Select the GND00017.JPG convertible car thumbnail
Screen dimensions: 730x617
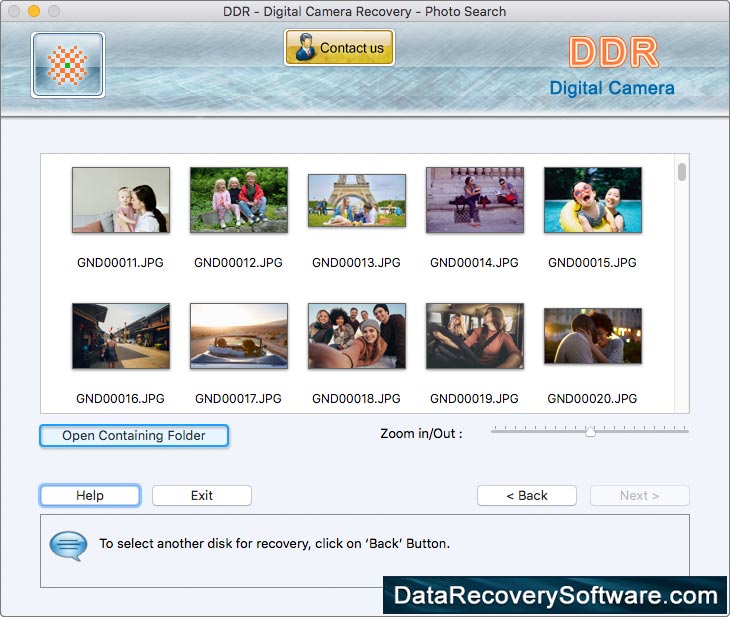tap(239, 336)
